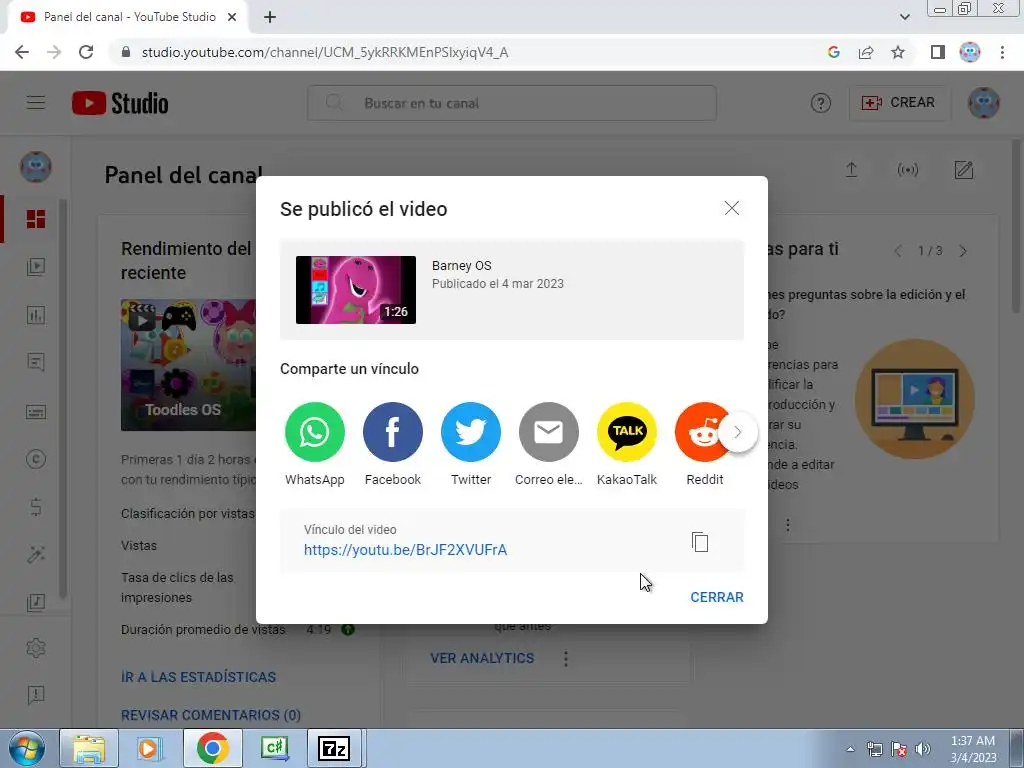Viewport: 1024px width, 768px height.
Task: Open Copyright icon in sidebar
Action: [x=36, y=459]
